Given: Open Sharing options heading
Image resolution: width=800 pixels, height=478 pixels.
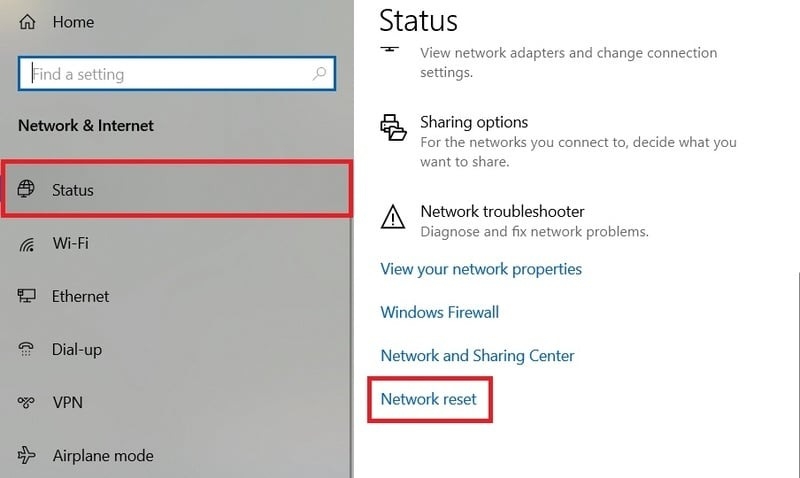Looking at the screenshot, I should coord(474,122).
